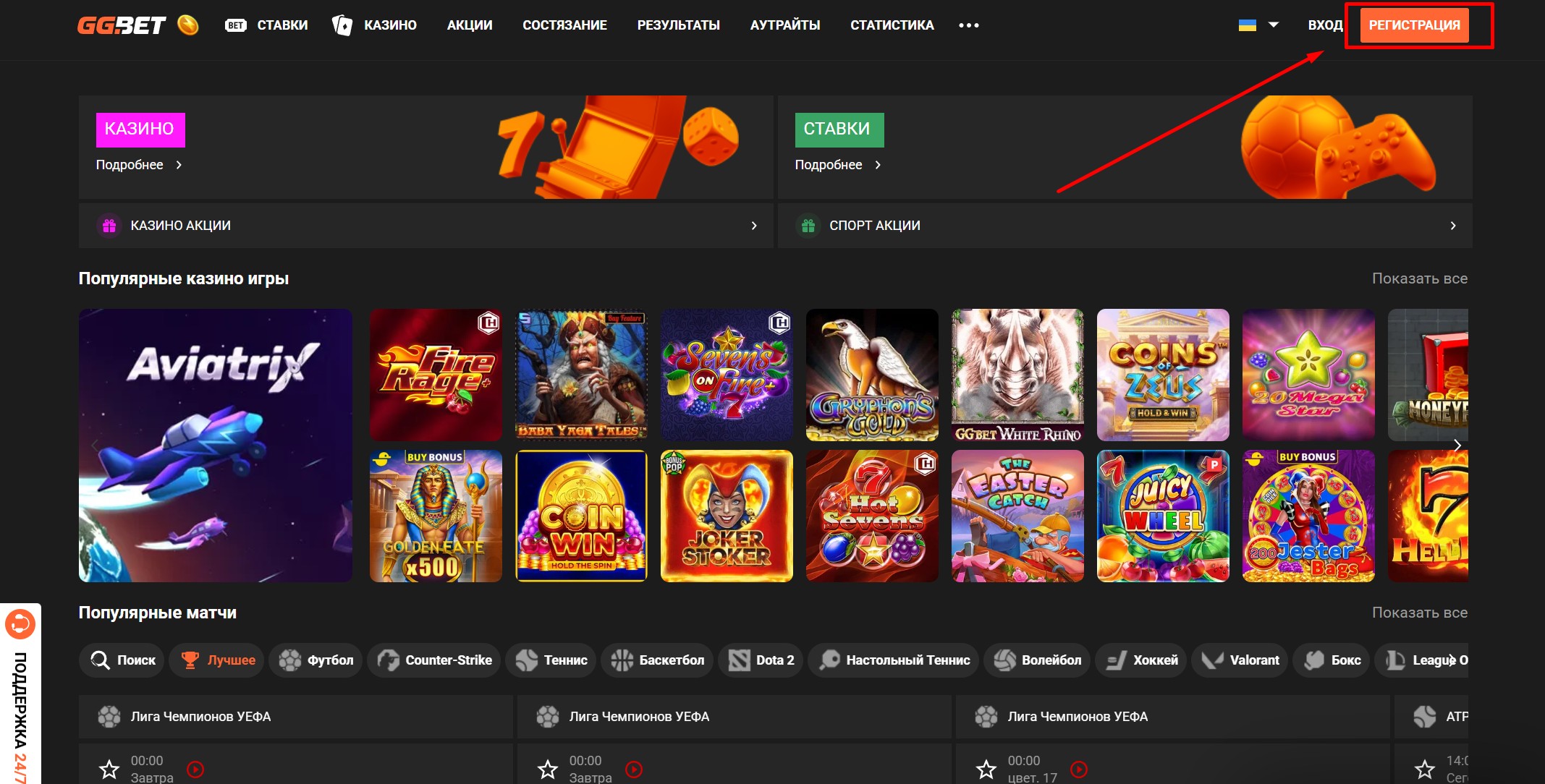Click the ВХОД login link
The image size is (1545, 784).
click(x=1325, y=25)
